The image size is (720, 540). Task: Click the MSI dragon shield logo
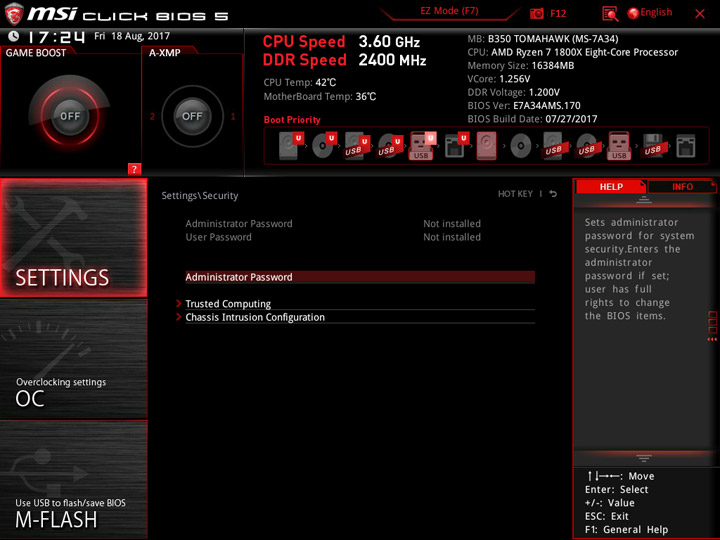pyautogui.click(x=14, y=14)
